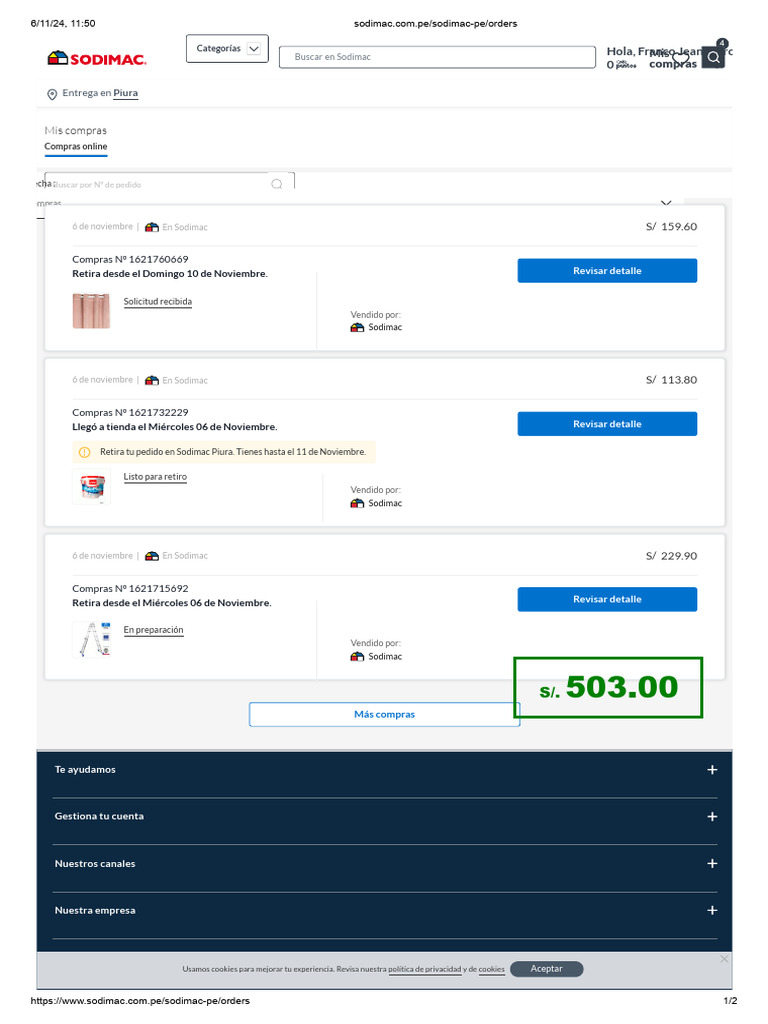Screen dimensions: 768x1024
Task: Click the Retira tu pedido en Sodimac Piura notice
Action: (x=224, y=452)
